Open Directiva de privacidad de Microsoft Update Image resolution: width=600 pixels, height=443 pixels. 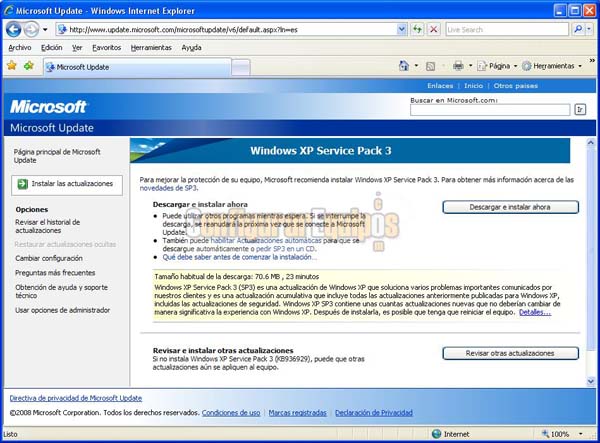(x=76, y=398)
